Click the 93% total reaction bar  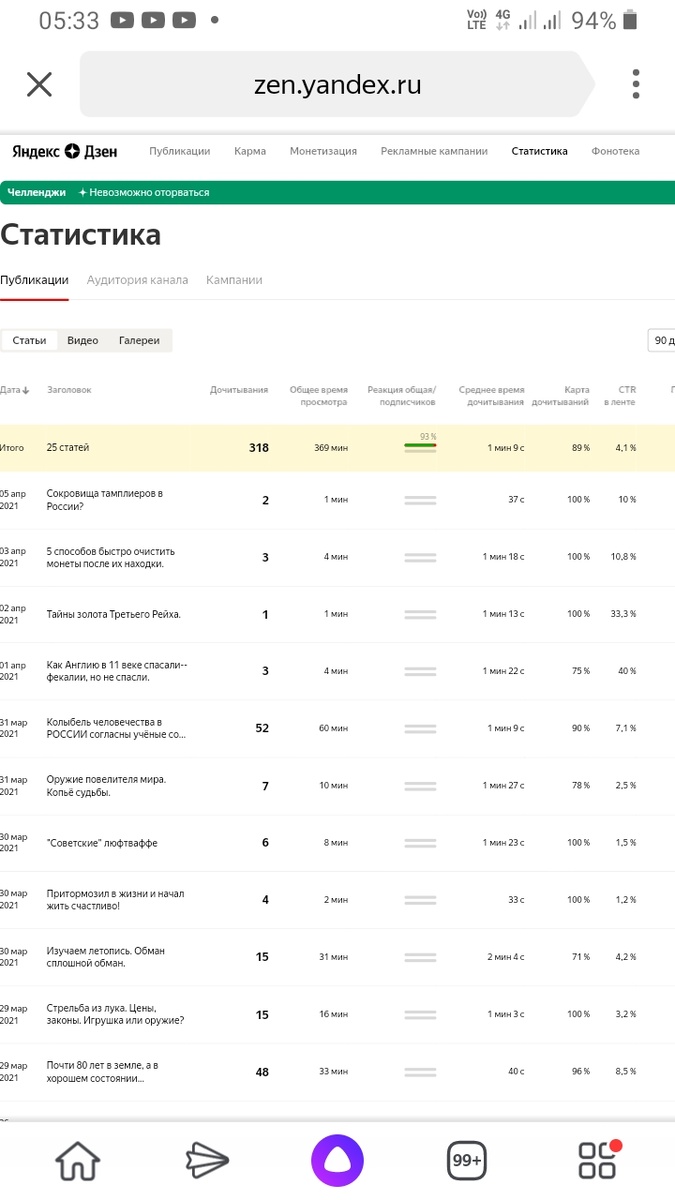point(420,446)
